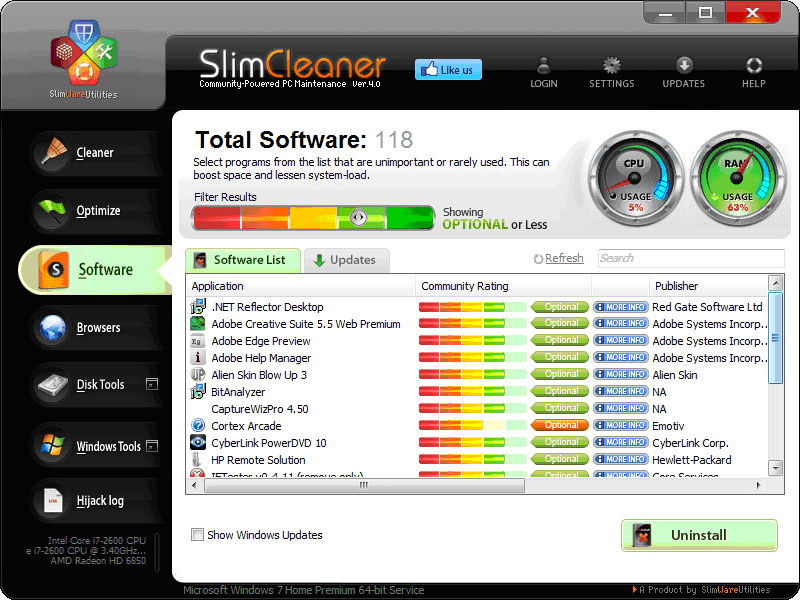
Task: Open the Optimize green flag icon
Action: tap(53, 210)
